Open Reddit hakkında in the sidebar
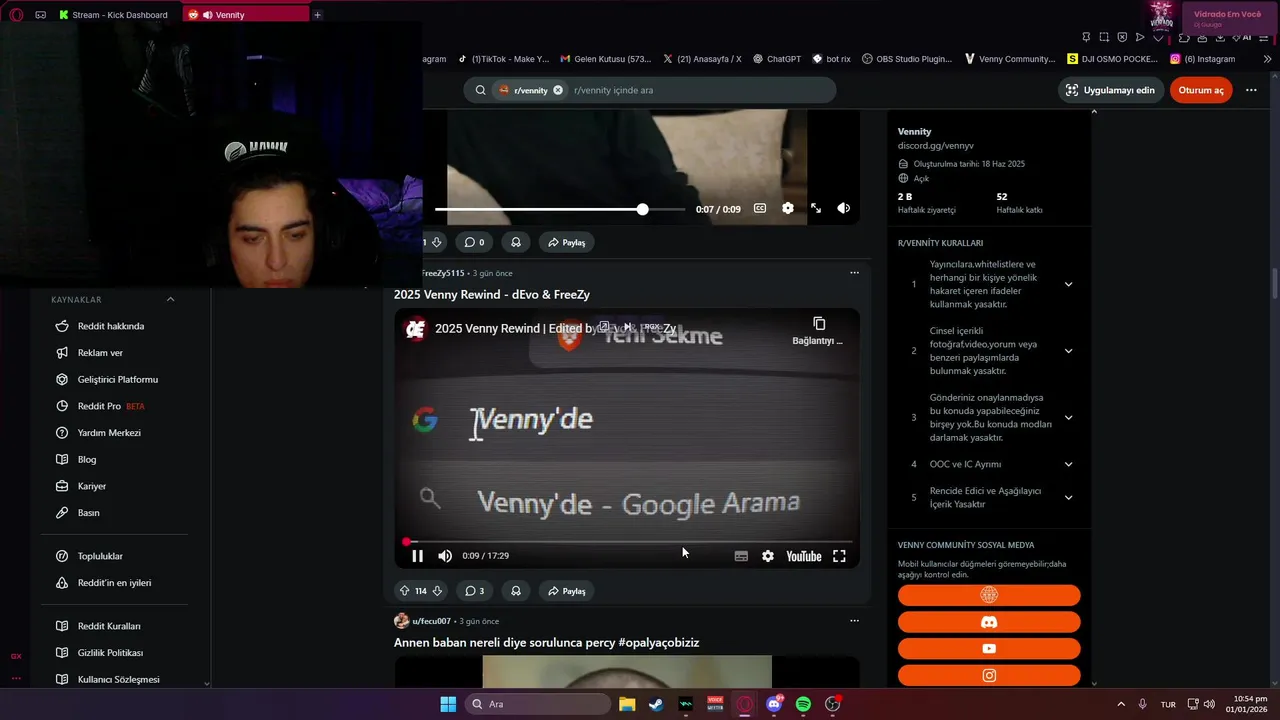1280x720 pixels. tap(113, 326)
